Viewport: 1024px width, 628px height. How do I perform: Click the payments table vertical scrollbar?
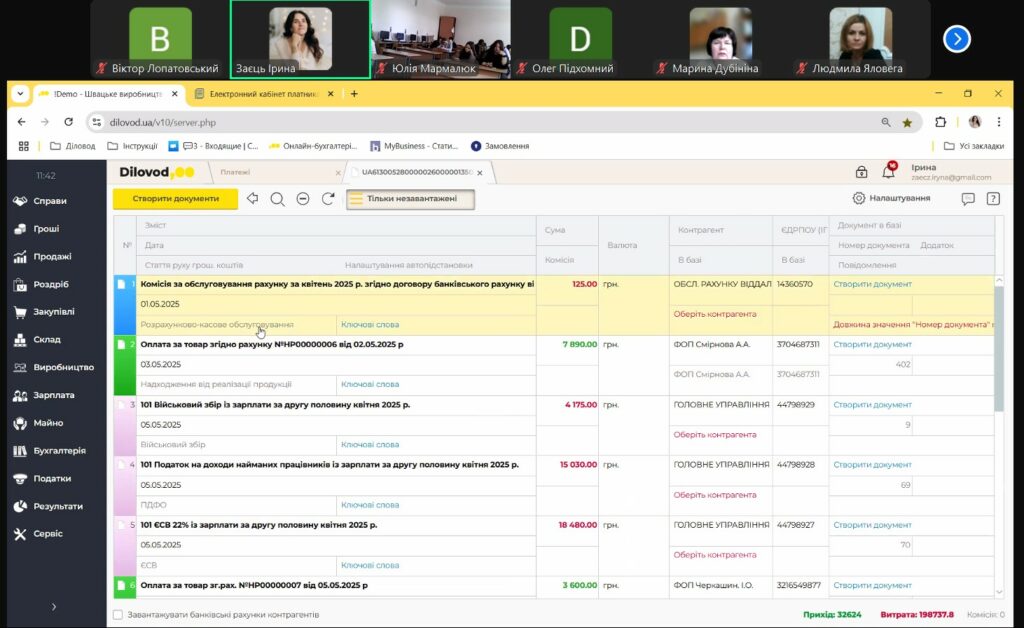999,349
